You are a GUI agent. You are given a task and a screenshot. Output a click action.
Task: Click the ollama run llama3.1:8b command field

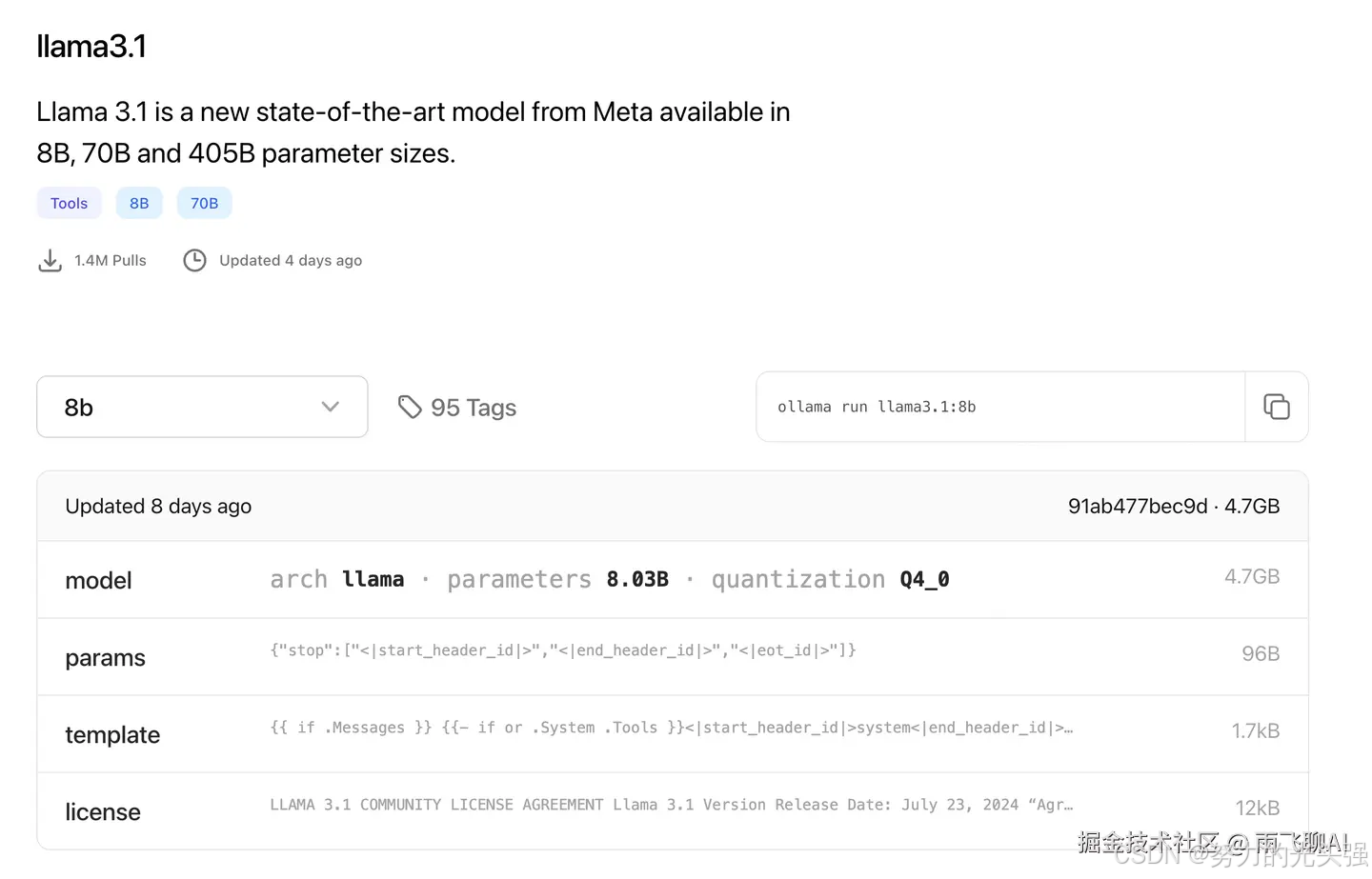[x=1000, y=407]
